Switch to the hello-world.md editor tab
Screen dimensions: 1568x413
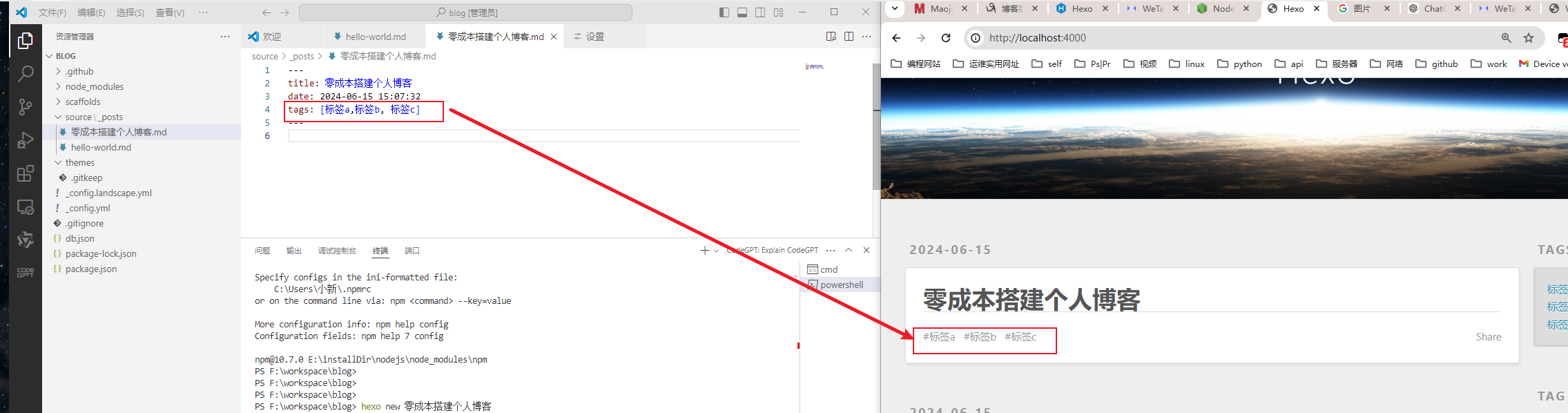pyautogui.click(x=375, y=37)
